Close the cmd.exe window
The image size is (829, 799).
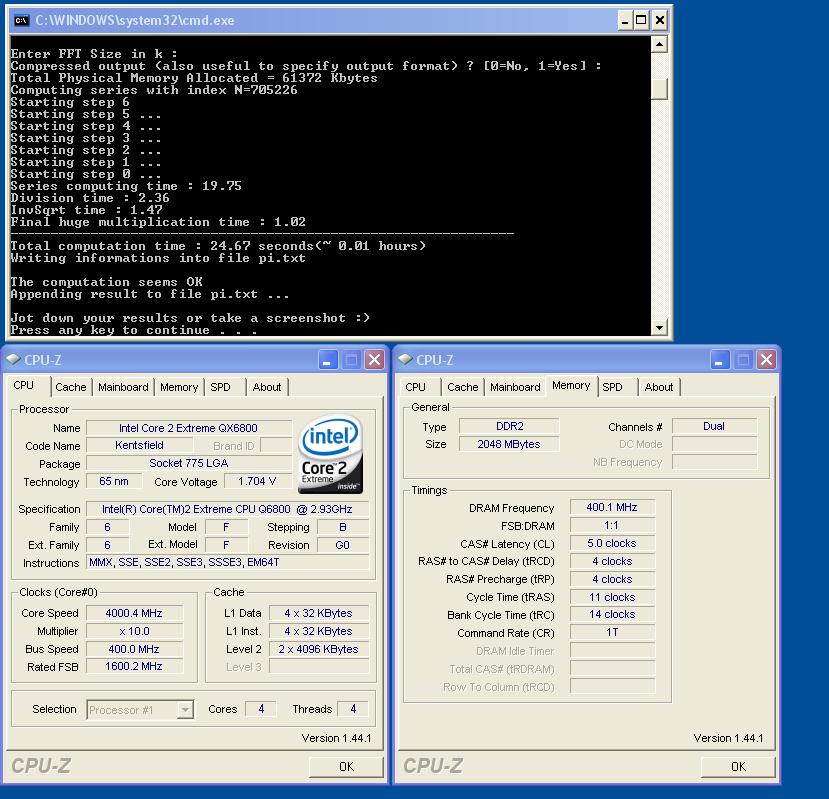[x=660, y=21]
